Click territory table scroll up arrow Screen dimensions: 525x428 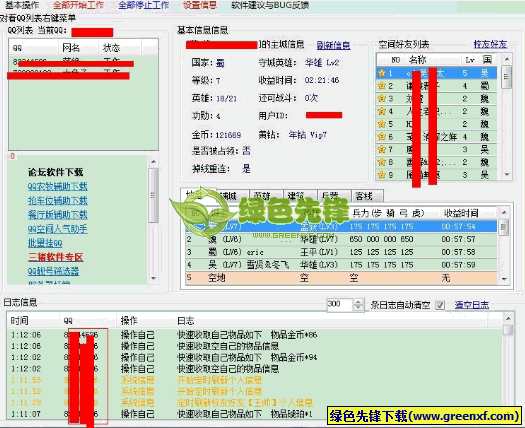pyautogui.click(x=504, y=213)
